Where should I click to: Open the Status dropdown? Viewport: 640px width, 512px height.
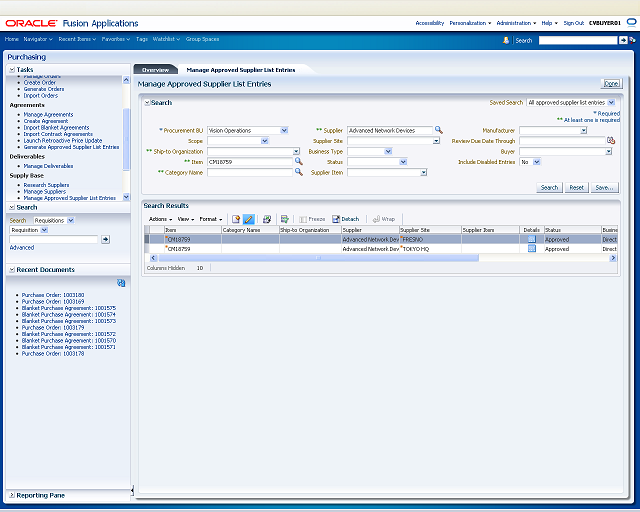tap(403, 162)
